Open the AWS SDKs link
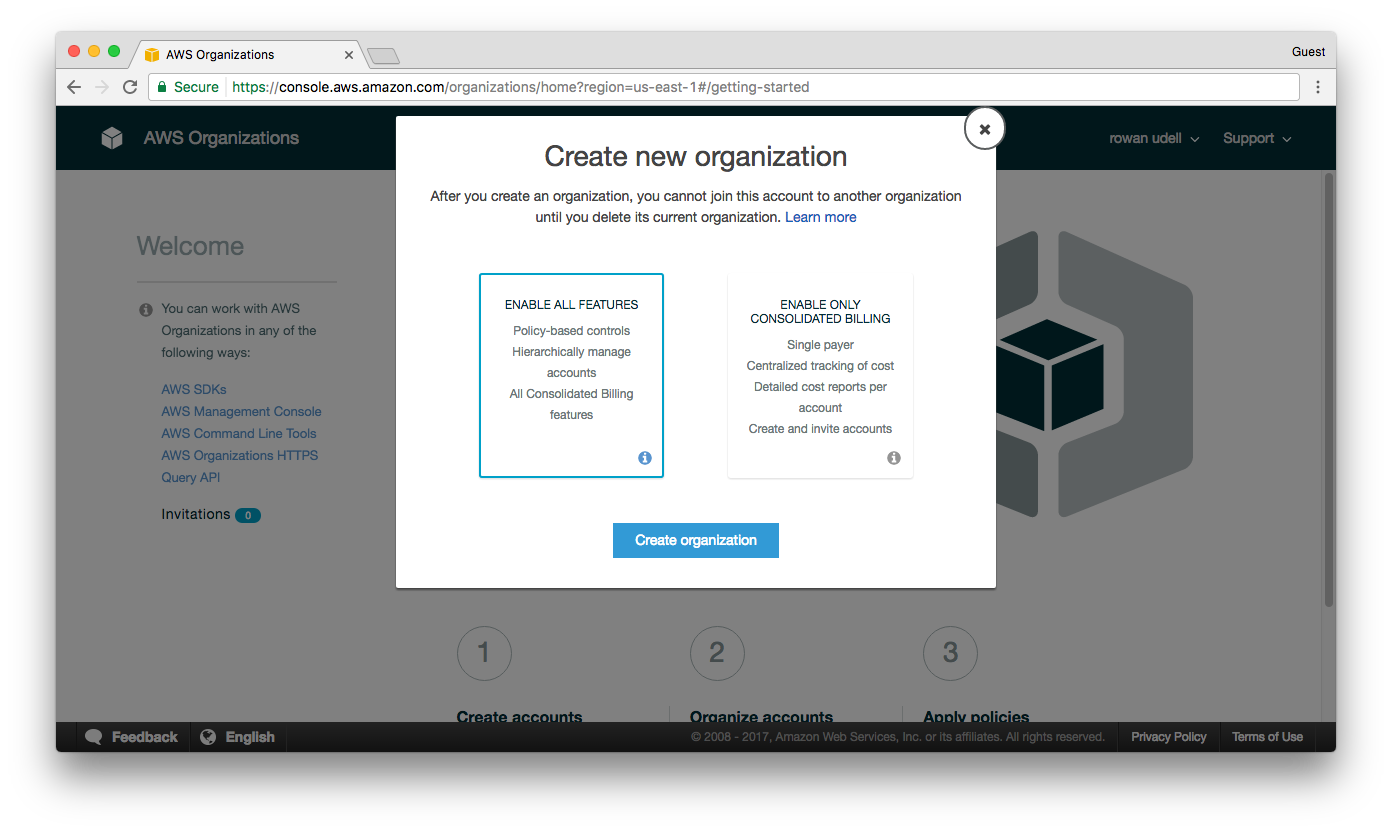1392x832 pixels. tap(194, 389)
